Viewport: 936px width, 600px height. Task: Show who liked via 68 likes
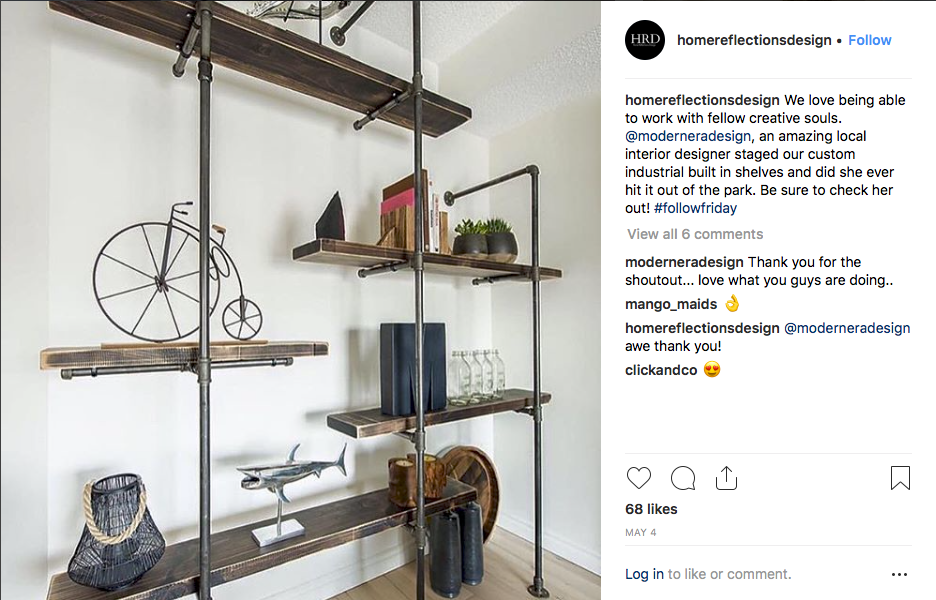[651, 509]
